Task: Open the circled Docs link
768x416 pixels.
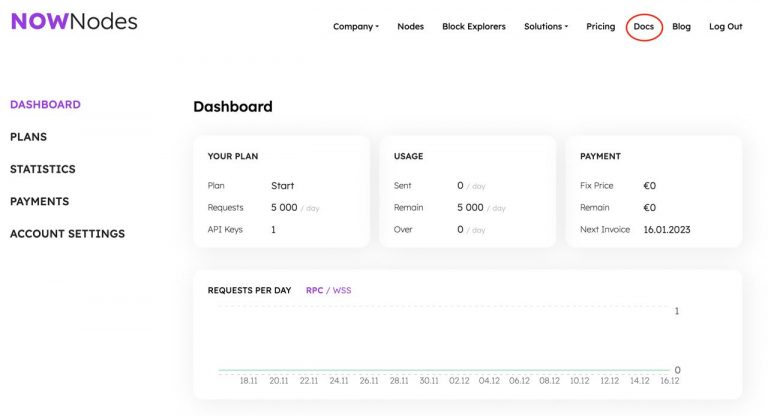Action: pos(644,26)
